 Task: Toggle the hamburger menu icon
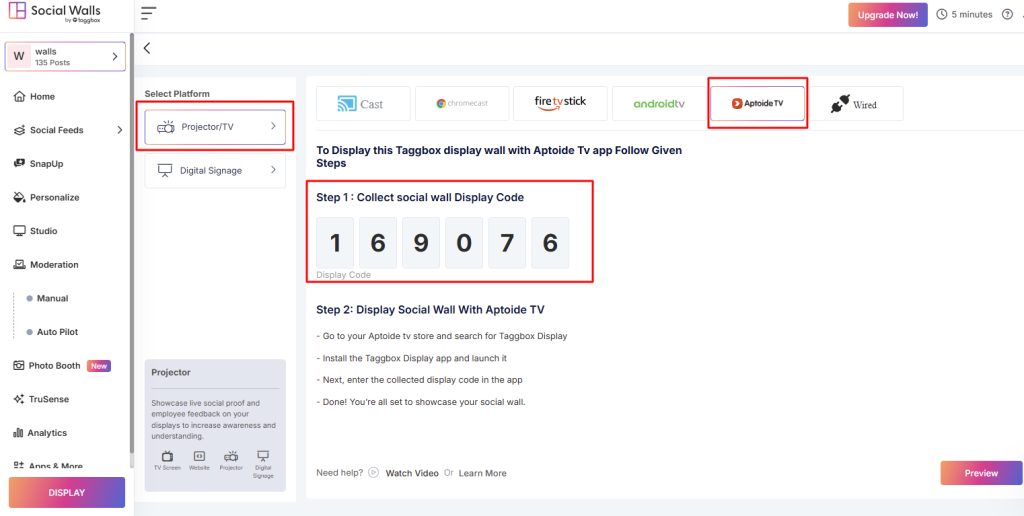[149, 13]
